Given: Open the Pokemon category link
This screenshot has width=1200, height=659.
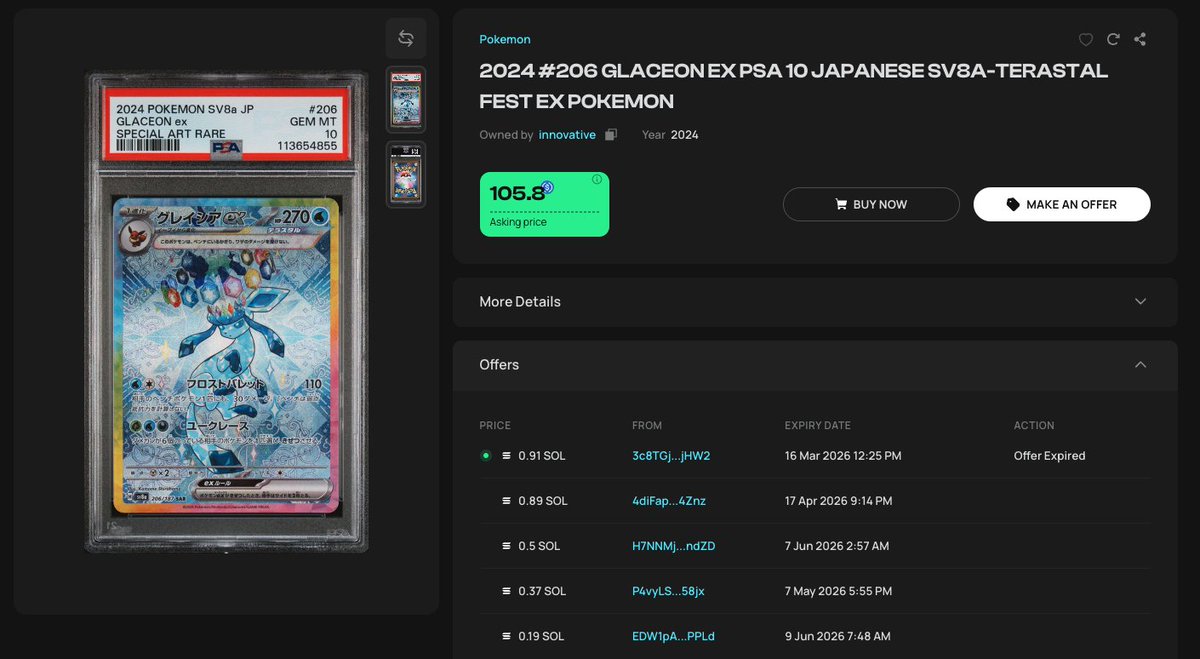Looking at the screenshot, I should click(505, 40).
